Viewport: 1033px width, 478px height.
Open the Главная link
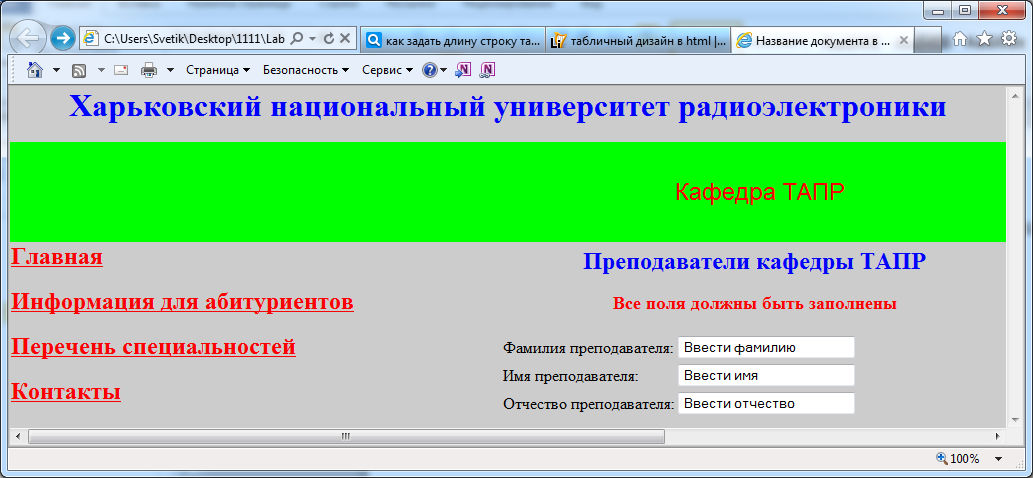tap(57, 257)
